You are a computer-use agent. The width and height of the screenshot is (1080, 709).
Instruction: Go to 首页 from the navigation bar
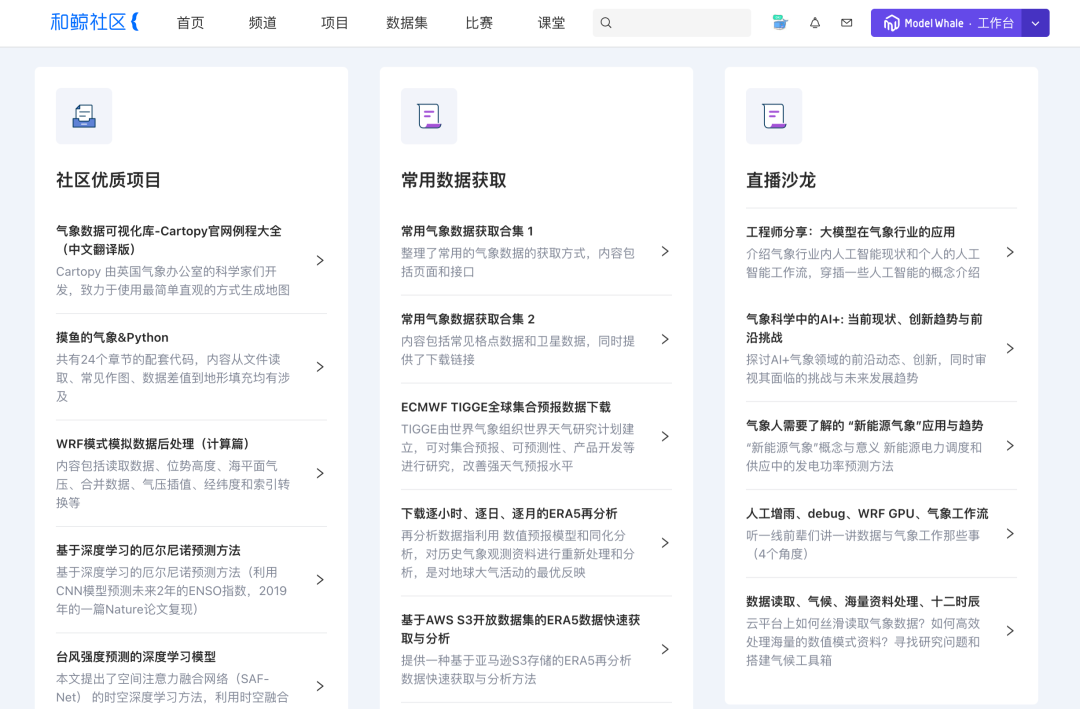pos(190,22)
